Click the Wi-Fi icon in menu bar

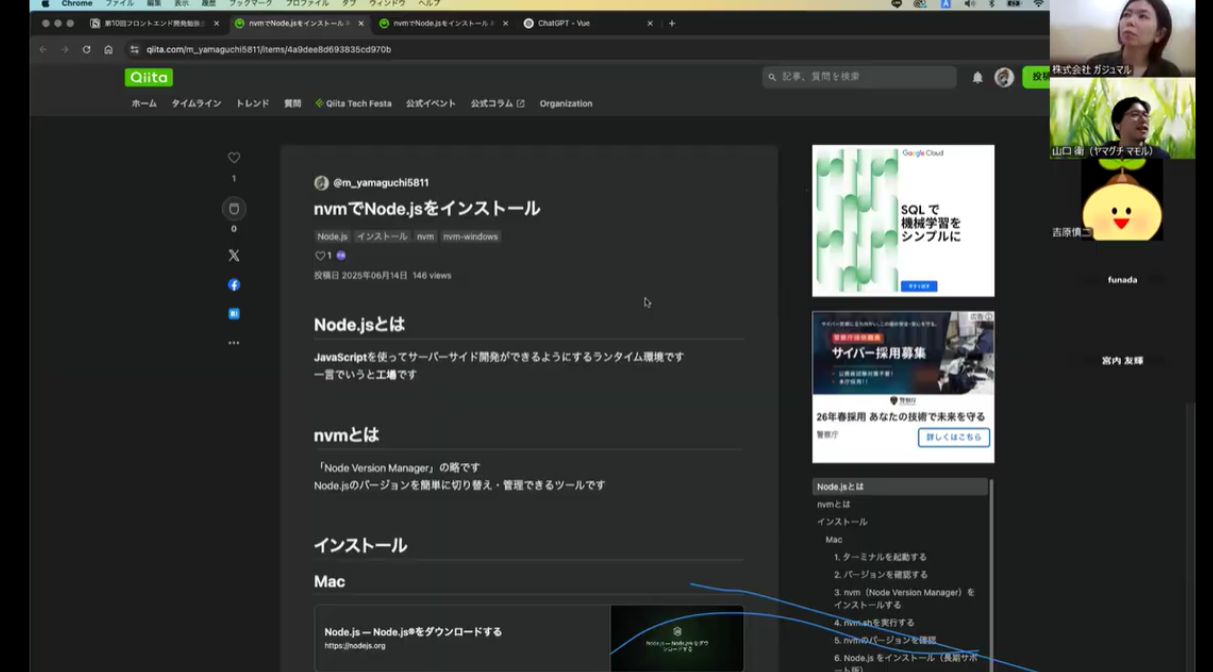pyautogui.click(x=1038, y=4)
